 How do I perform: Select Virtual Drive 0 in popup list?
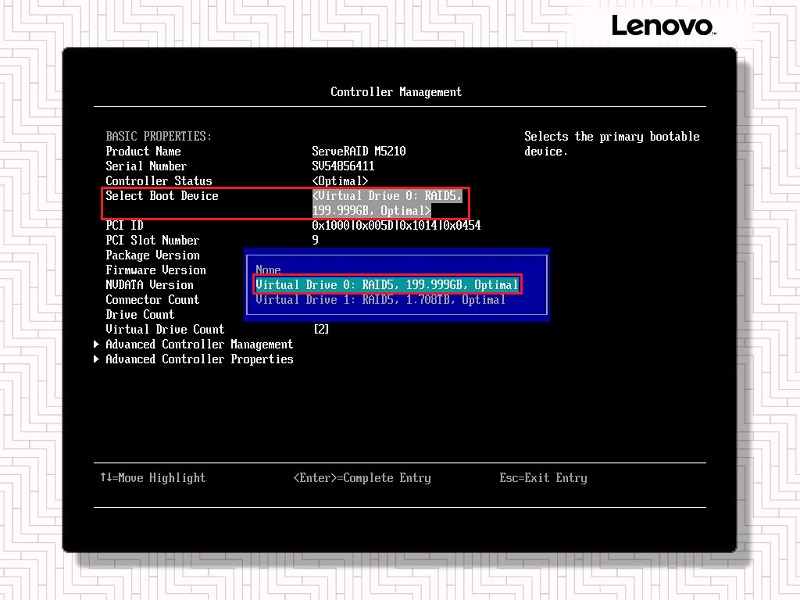tap(387, 285)
